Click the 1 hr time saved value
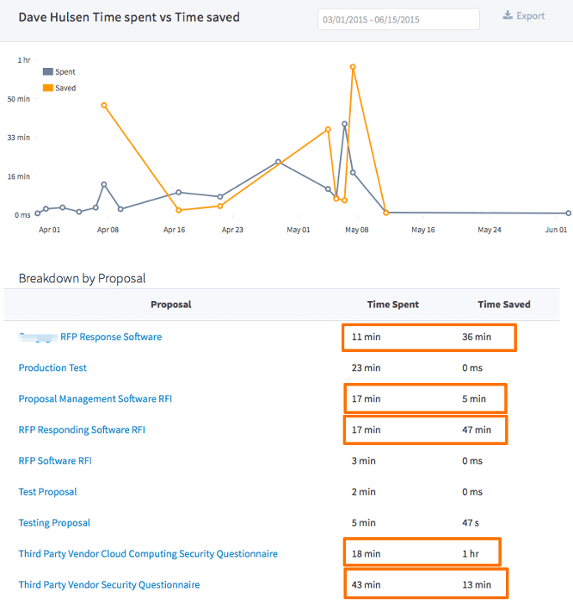 470,554
